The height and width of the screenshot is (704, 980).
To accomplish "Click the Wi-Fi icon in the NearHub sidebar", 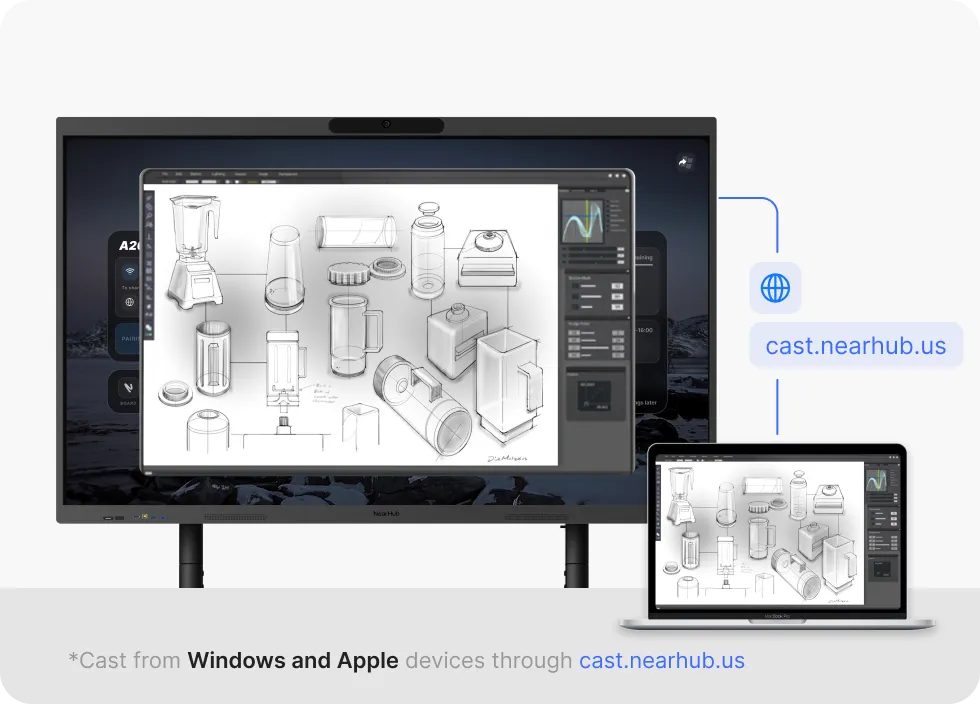I will tap(130, 272).
